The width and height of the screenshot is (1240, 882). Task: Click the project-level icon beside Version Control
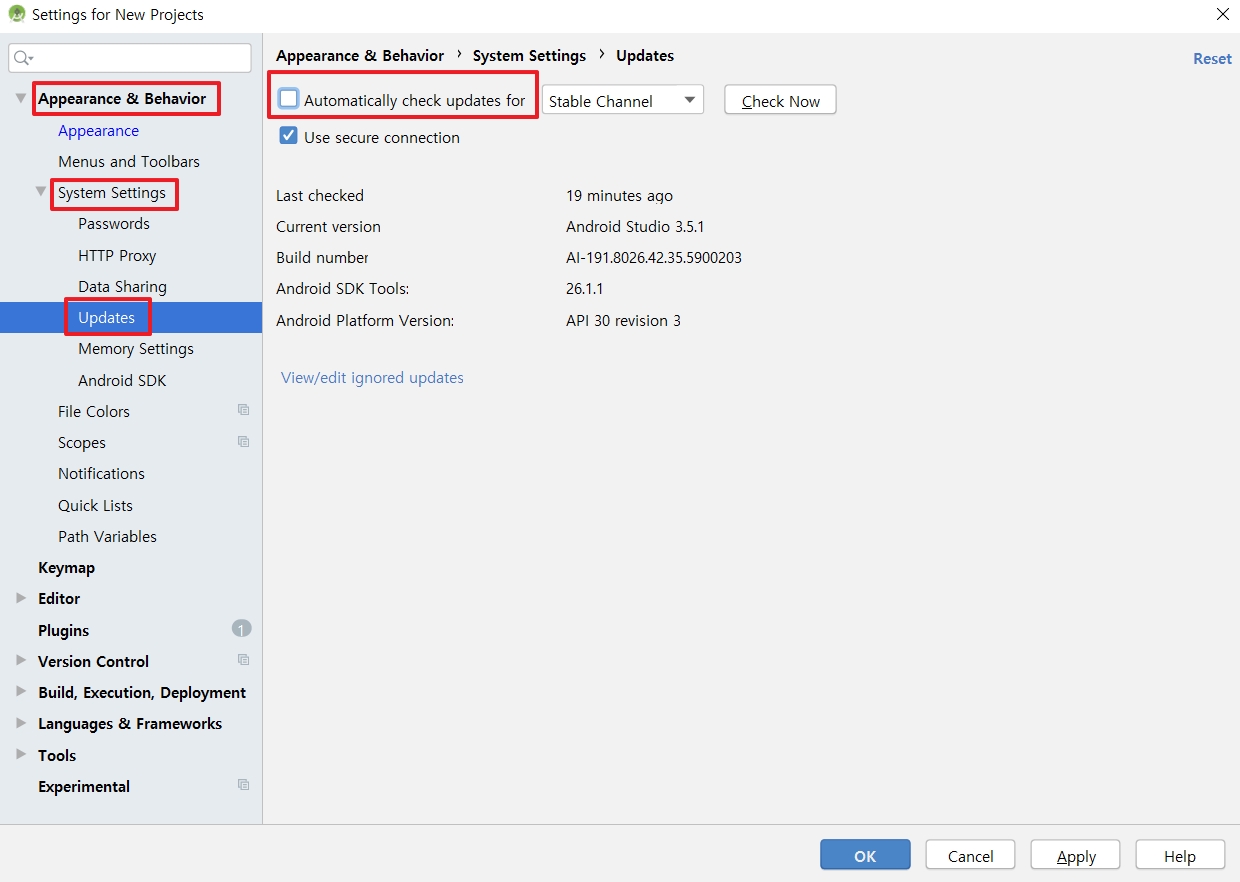pyautogui.click(x=243, y=660)
